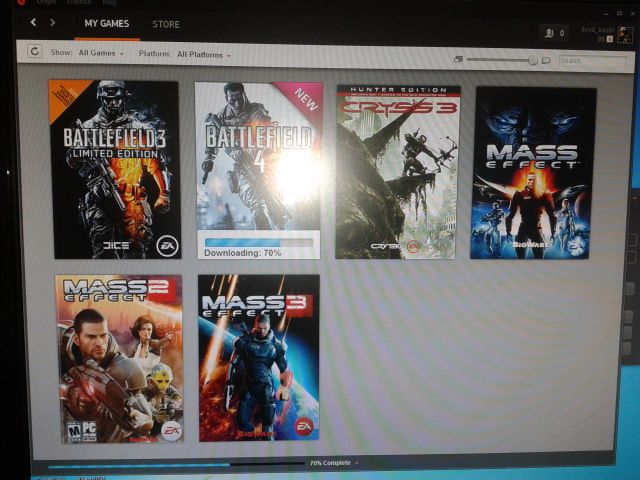Screen dimensions: 640x480
Task: Open the Help menu
Action: (110, 2)
